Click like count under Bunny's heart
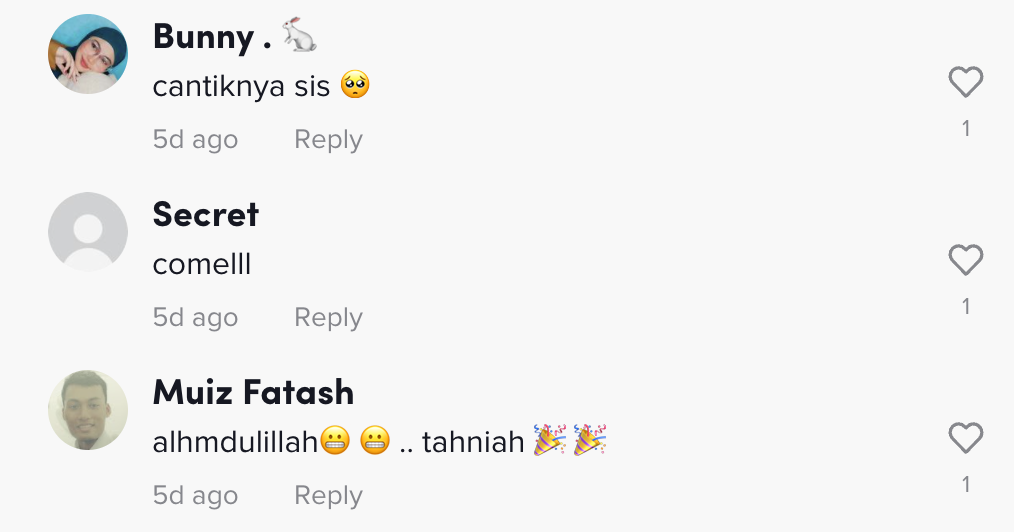The width and height of the screenshot is (1014, 532). (965, 129)
